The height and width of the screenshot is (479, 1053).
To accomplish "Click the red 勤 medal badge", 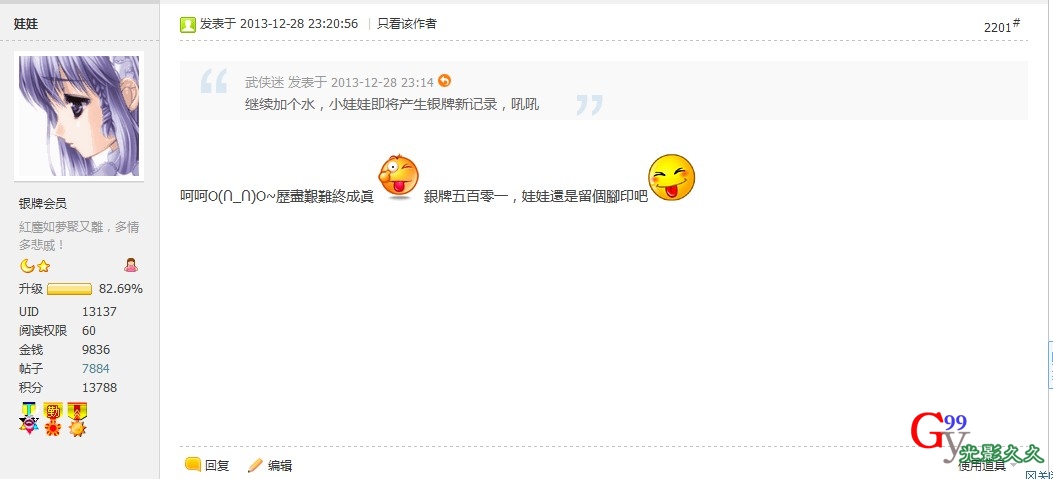I will click(x=53, y=419).
